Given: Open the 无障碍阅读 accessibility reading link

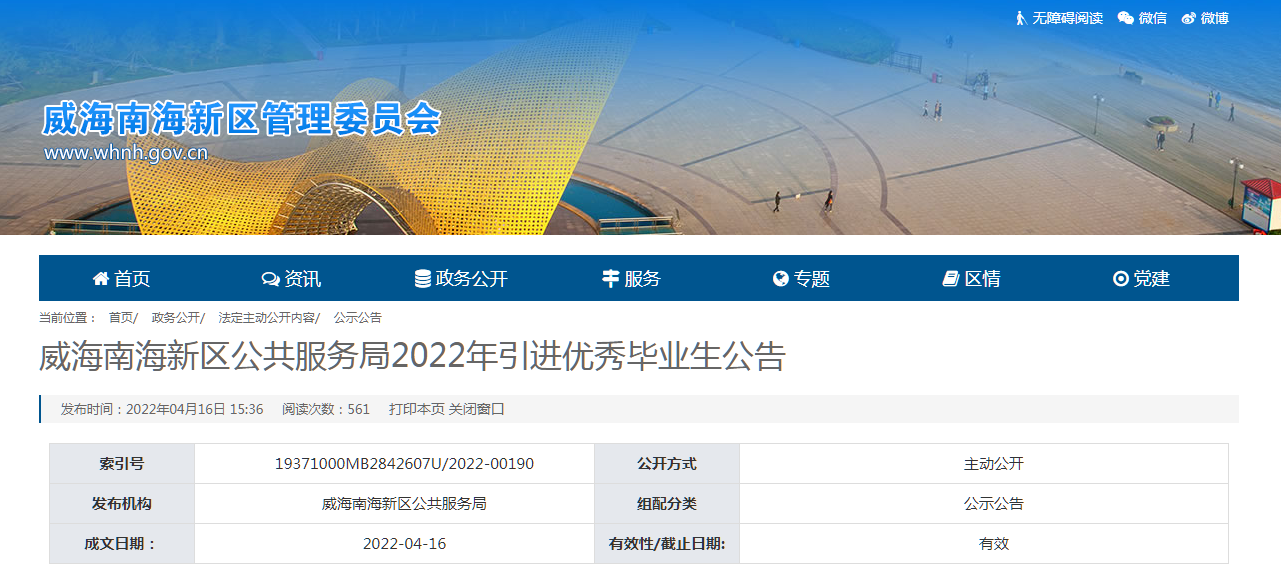Looking at the screenshot, I should (x=1067, y=18).
